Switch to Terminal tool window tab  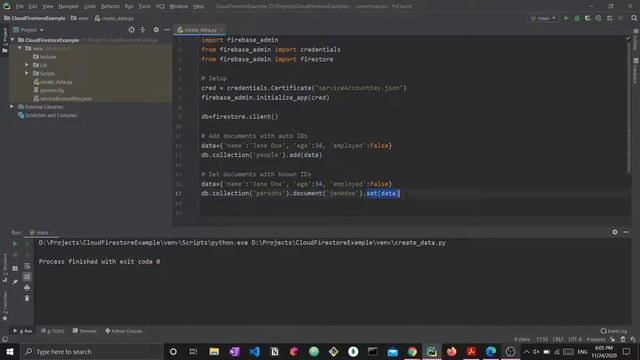click(84, 331)
